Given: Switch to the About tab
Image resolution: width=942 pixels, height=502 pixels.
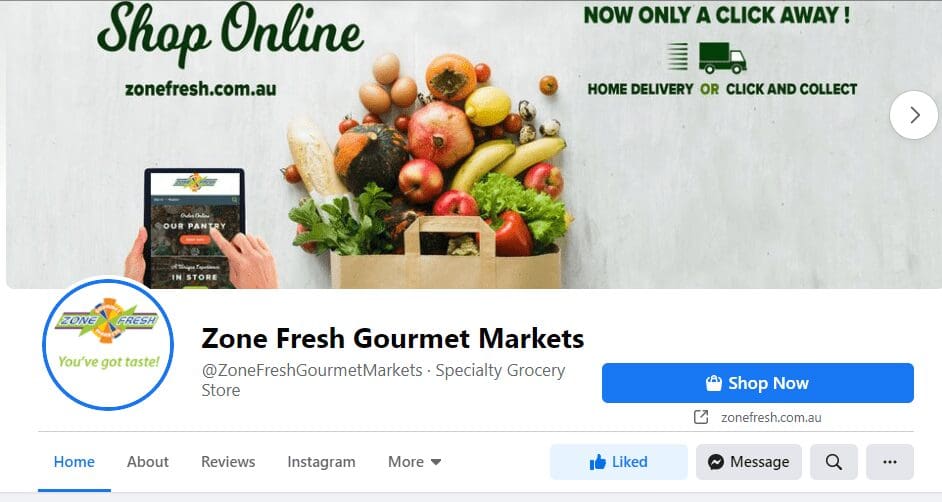Looking at the screenshot, I should tap(148, 462).
